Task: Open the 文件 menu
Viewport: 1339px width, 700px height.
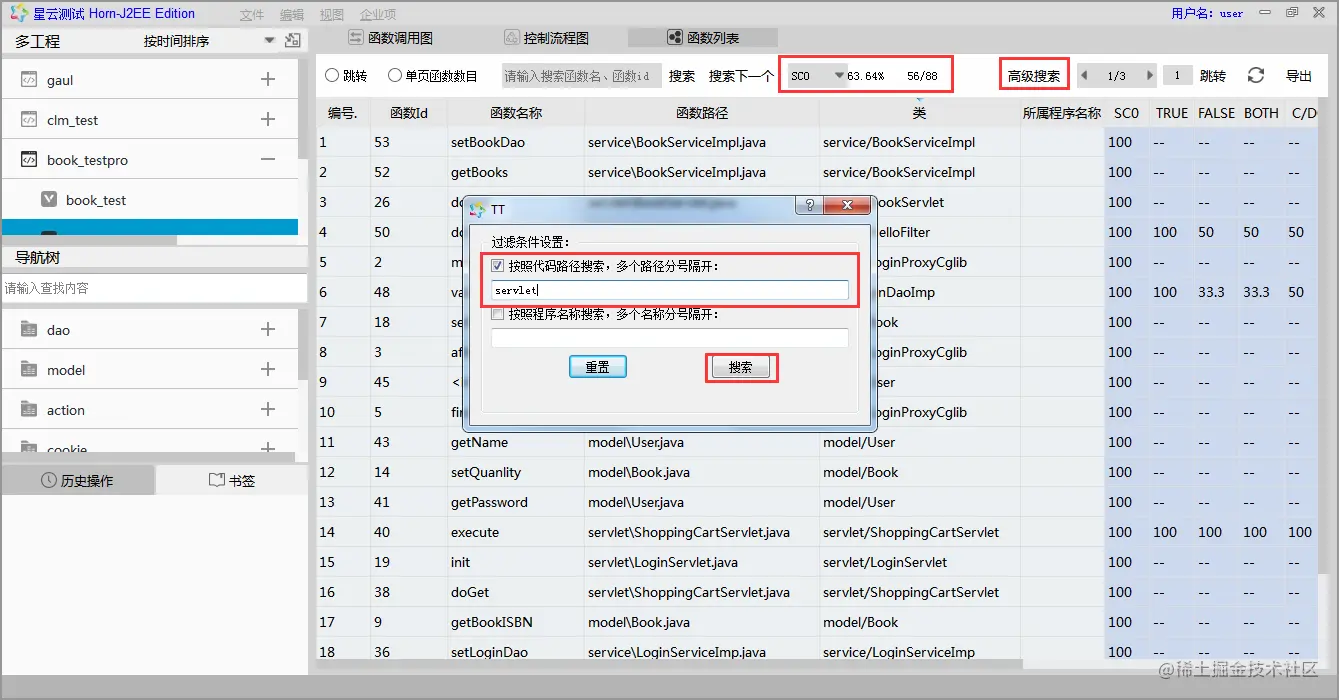Action: click(x=249, y=14)
